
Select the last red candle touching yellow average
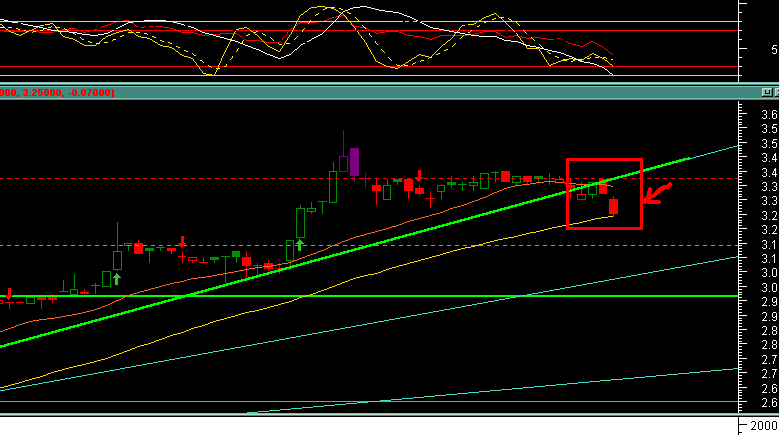[614, 206]
